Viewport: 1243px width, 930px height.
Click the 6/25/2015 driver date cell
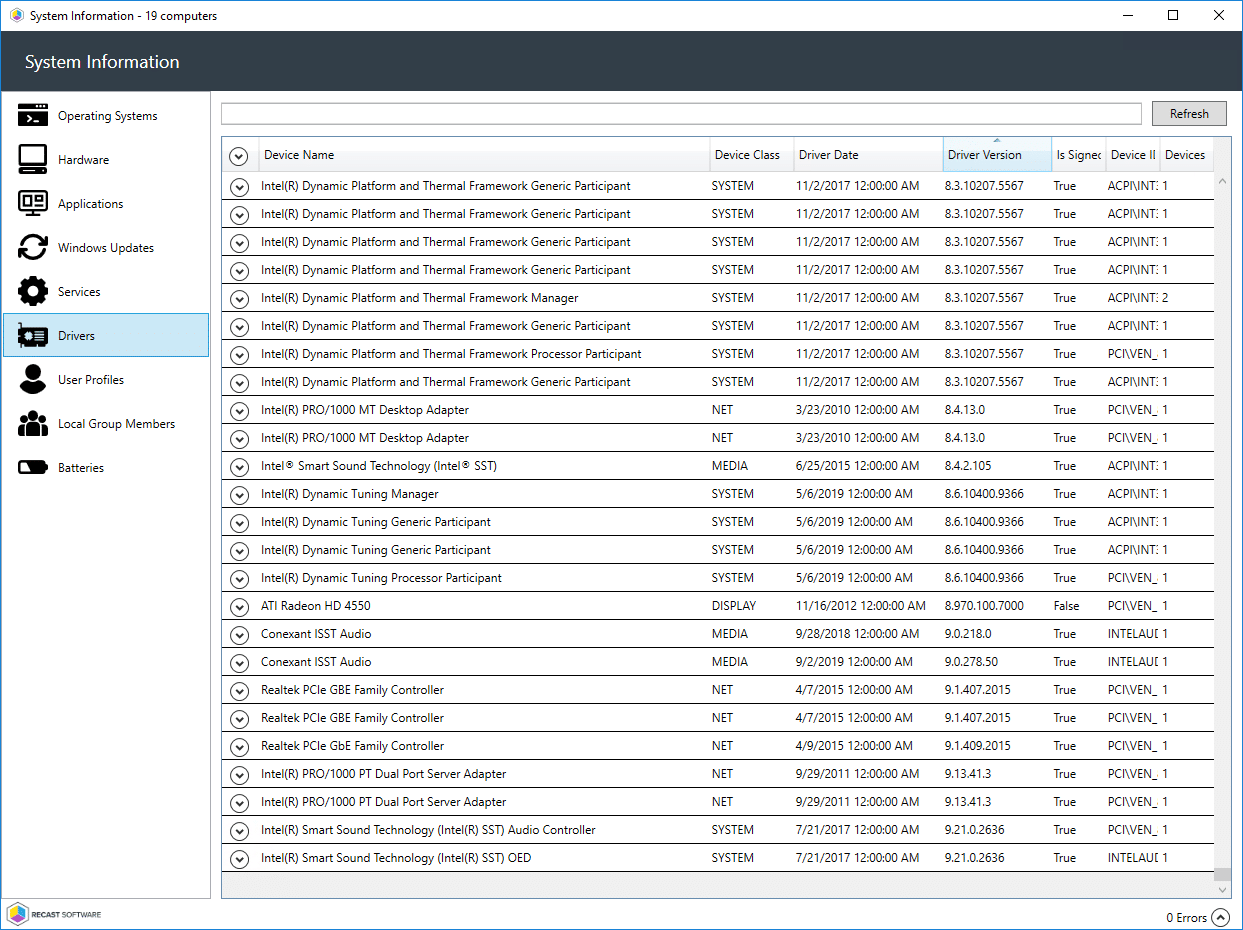(x=854, y=466)
